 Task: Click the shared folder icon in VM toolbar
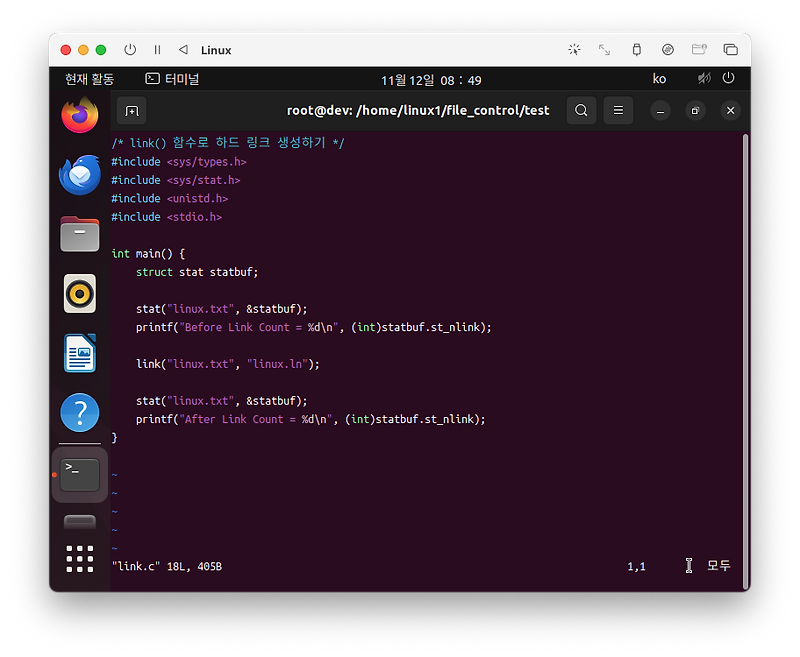point(699,49)
